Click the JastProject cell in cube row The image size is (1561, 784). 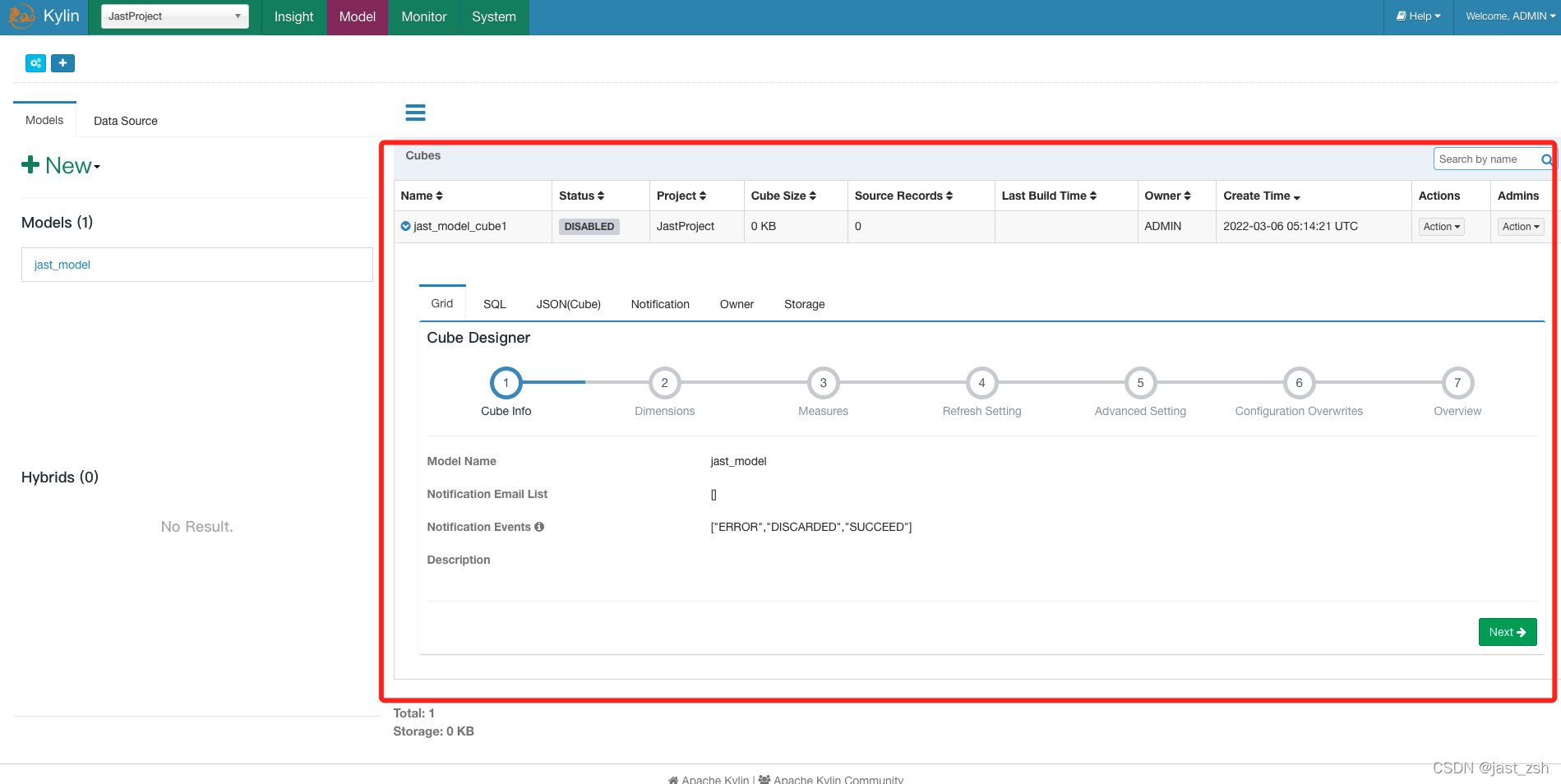click(x=686, y=226)
